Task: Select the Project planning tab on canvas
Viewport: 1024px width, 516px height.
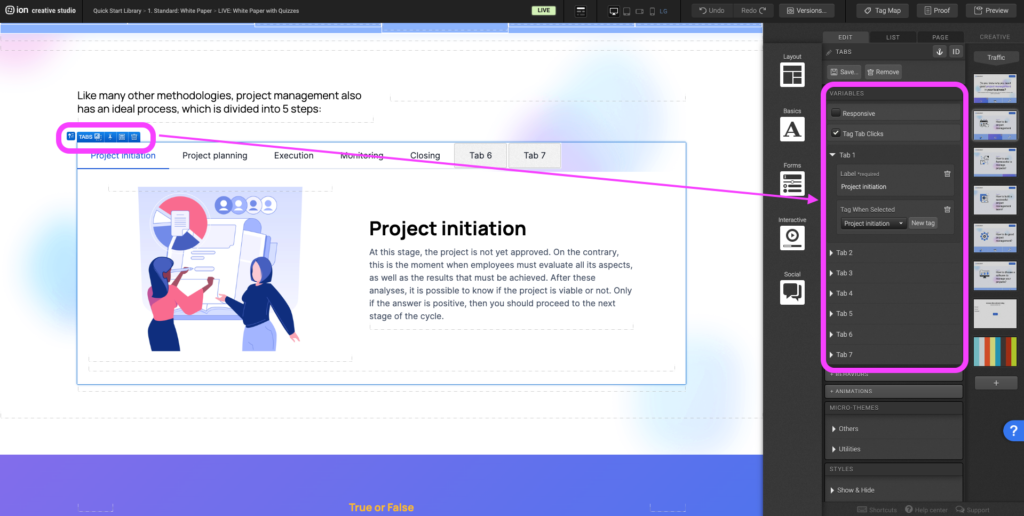Action: (x=216, y=156)
